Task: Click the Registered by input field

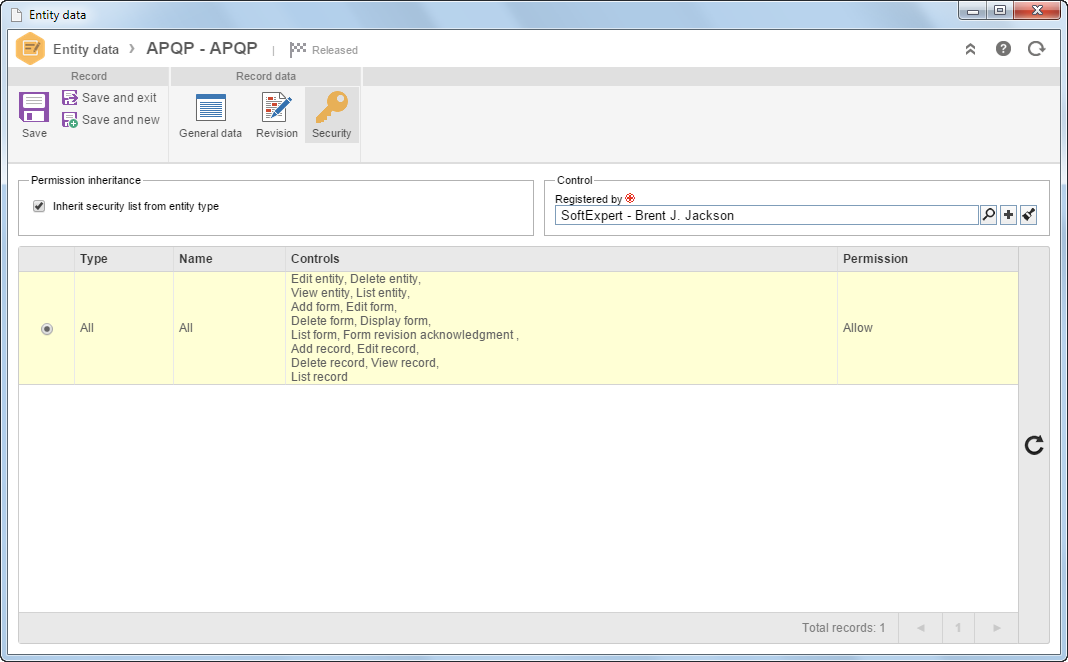Action: [766, 215]
